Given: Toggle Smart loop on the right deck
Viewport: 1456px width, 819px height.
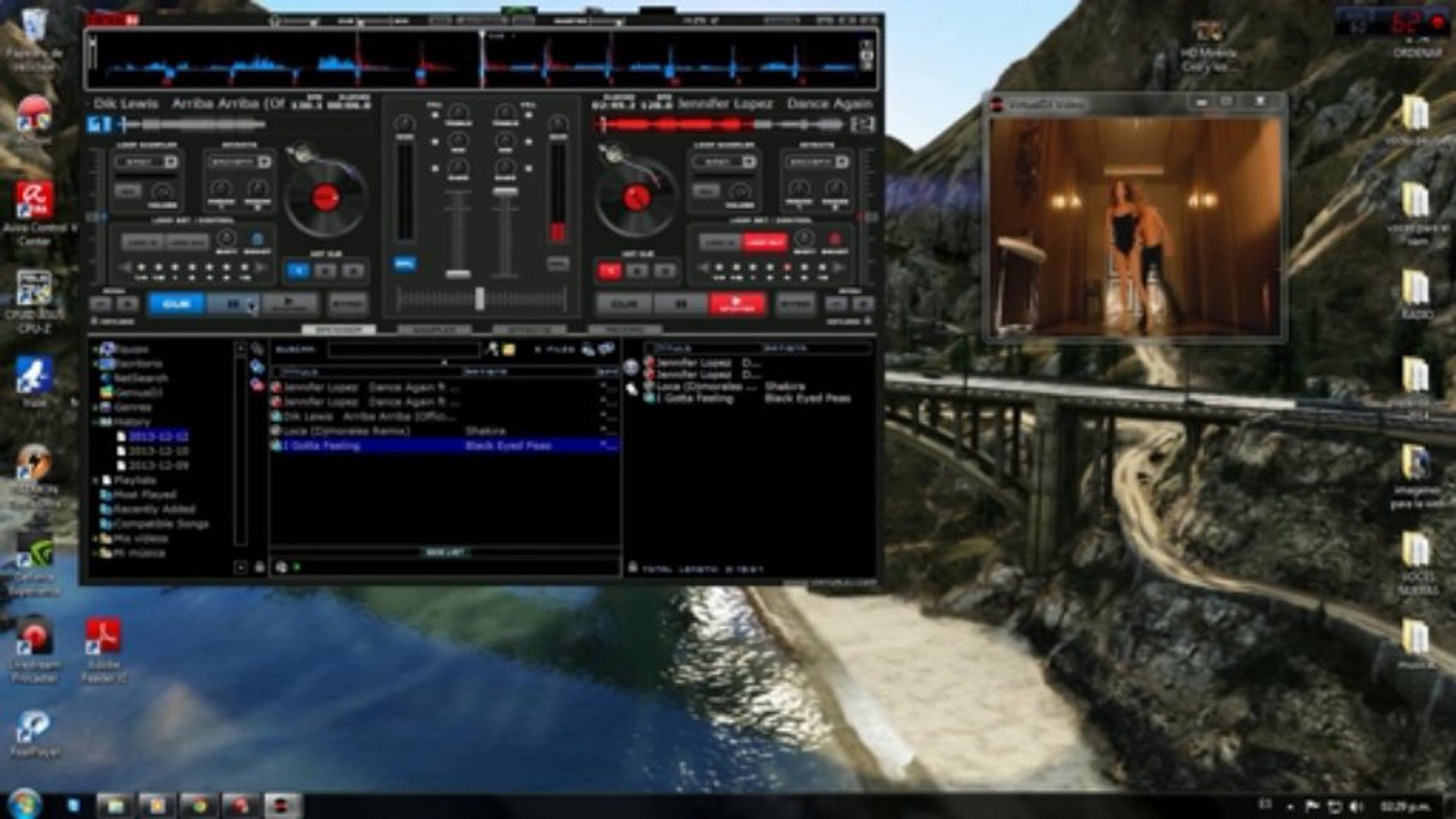Looking at the screenshot, I should click(834, 240).
